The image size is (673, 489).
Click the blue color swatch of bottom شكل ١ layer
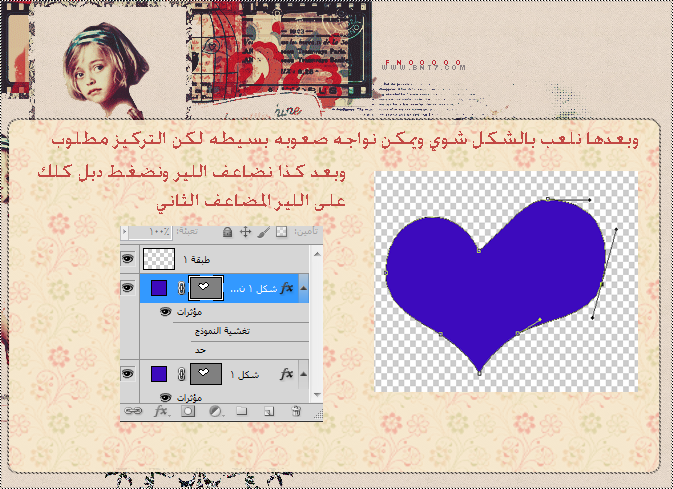[x=159, y=374]
